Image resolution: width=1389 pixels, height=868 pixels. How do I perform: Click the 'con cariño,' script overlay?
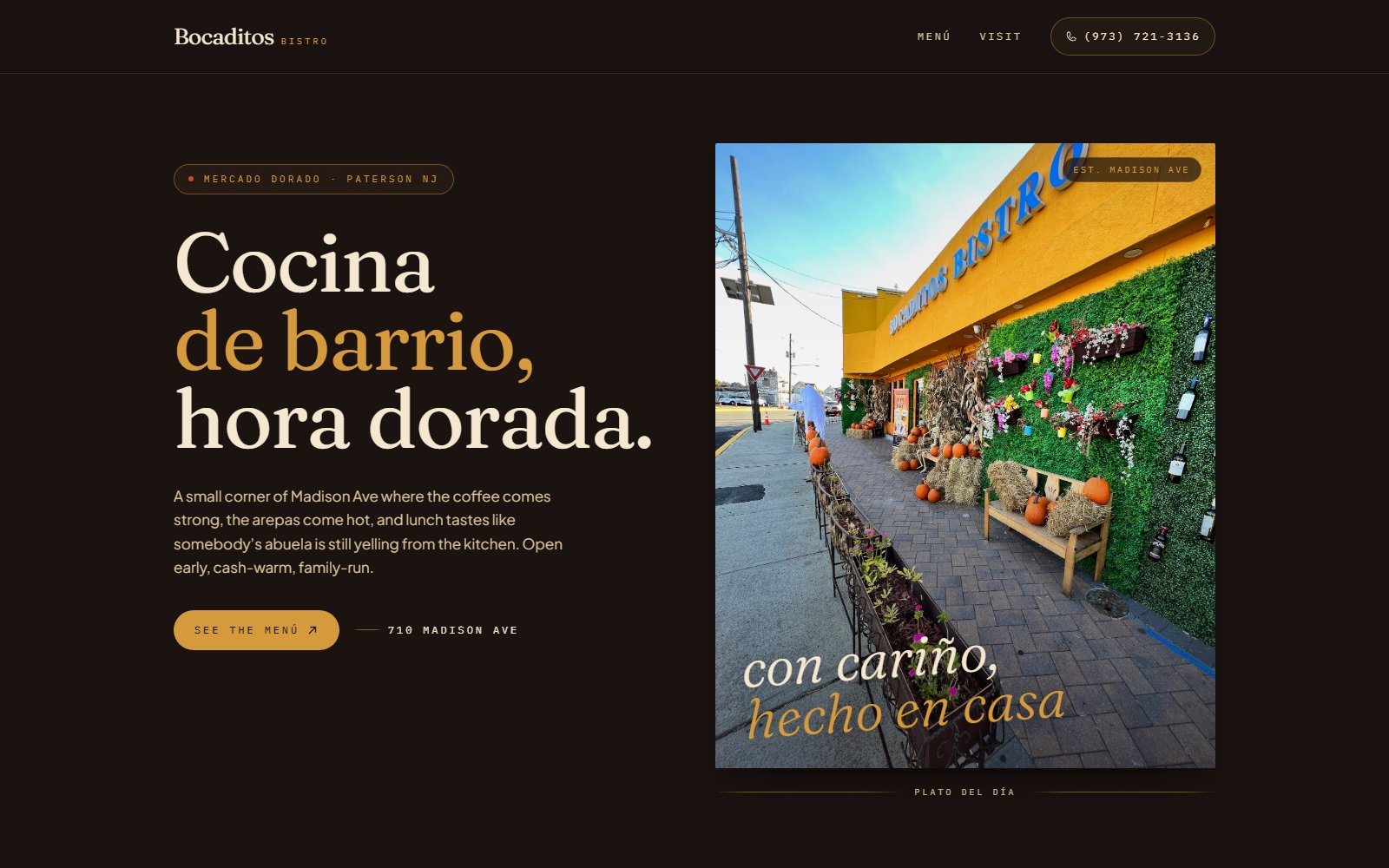(x=871, y=663)
